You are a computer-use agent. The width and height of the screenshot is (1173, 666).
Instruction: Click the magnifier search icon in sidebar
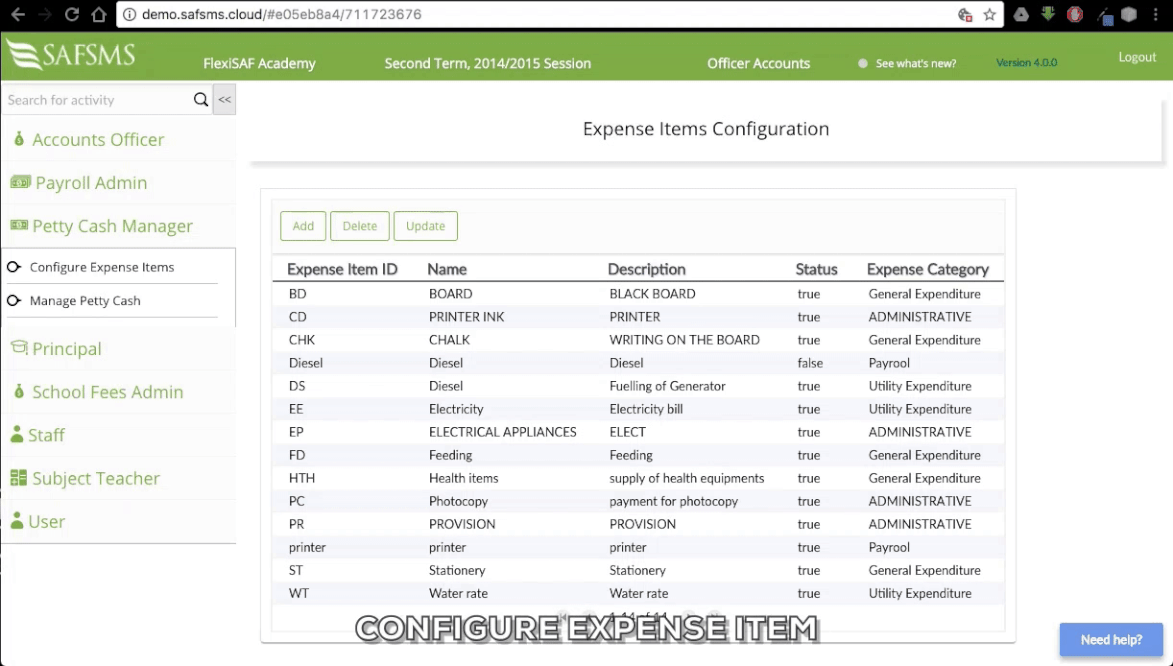200,100
